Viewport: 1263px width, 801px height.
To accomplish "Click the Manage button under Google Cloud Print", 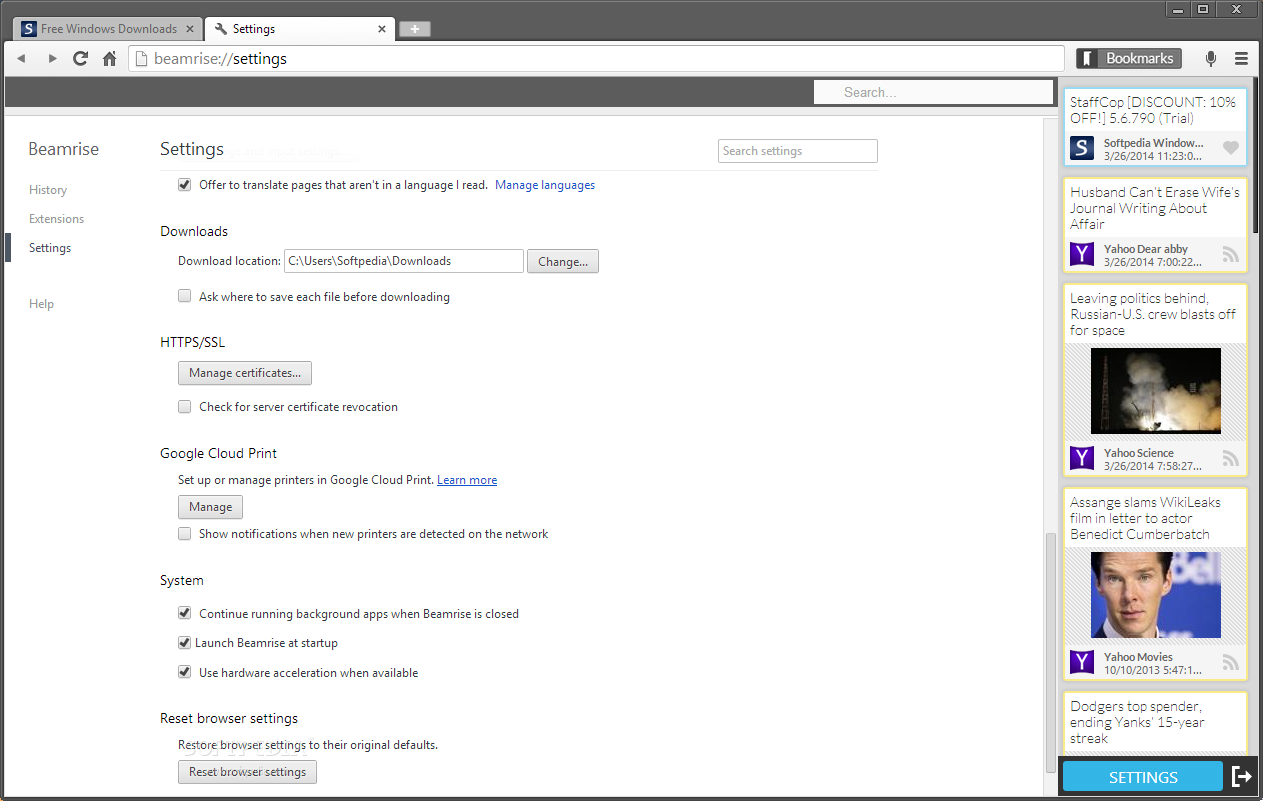I will pyautogui.click(x=210, y=507).
